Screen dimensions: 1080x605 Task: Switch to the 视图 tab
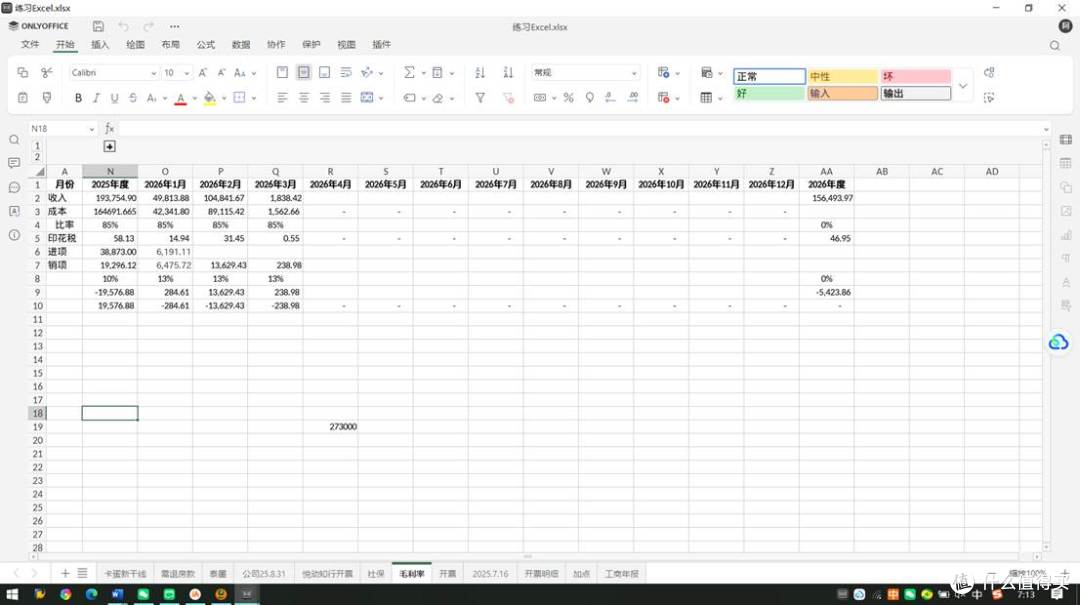click(346, 44)
